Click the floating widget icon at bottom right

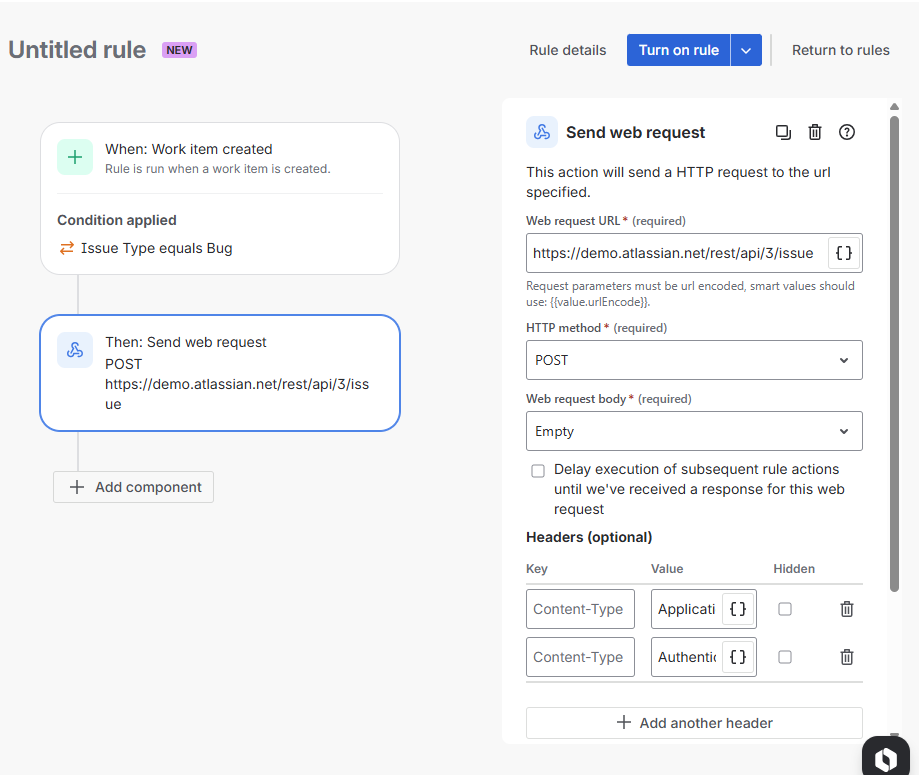885,759
